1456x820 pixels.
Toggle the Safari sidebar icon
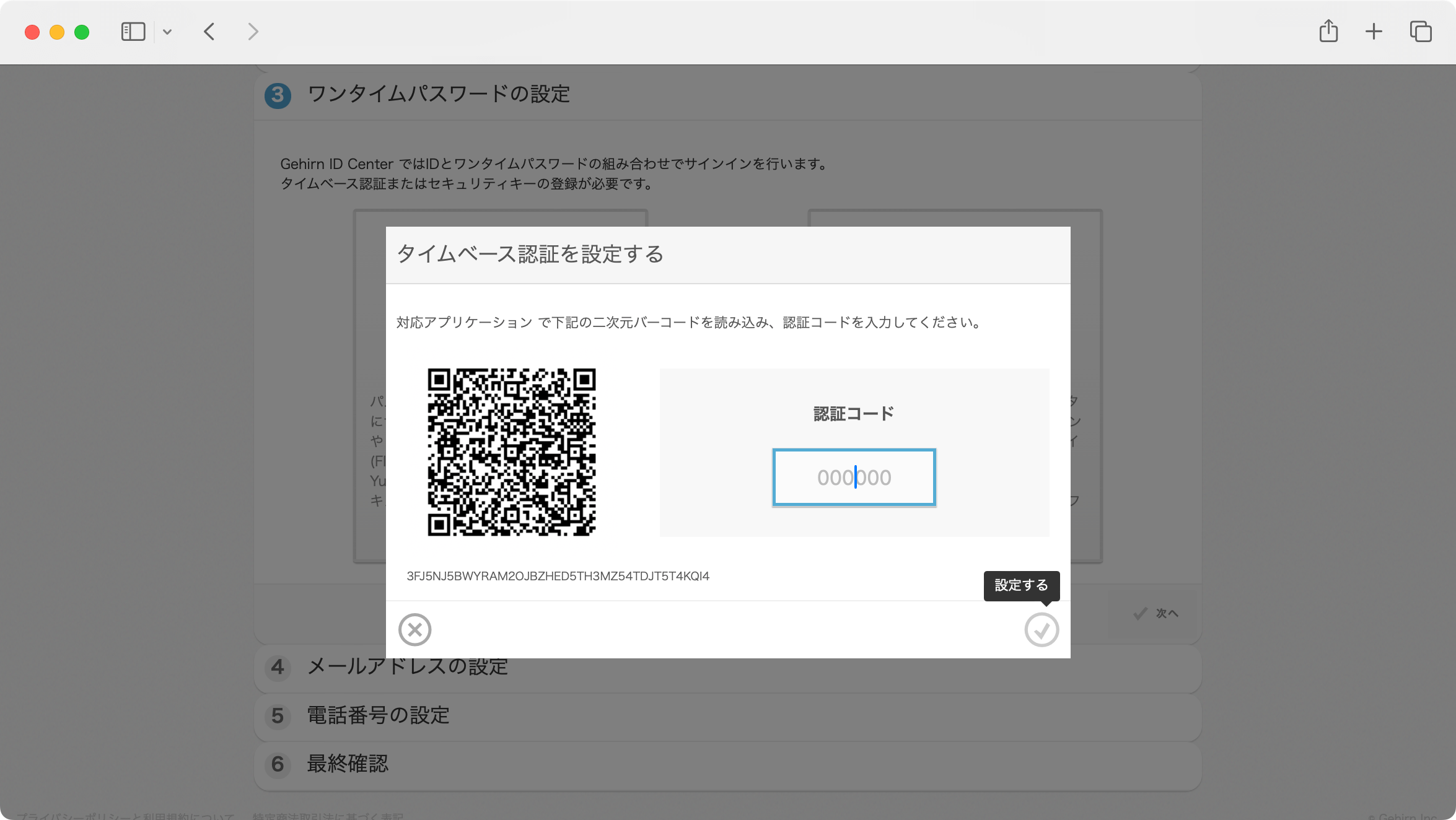[133, 31]
